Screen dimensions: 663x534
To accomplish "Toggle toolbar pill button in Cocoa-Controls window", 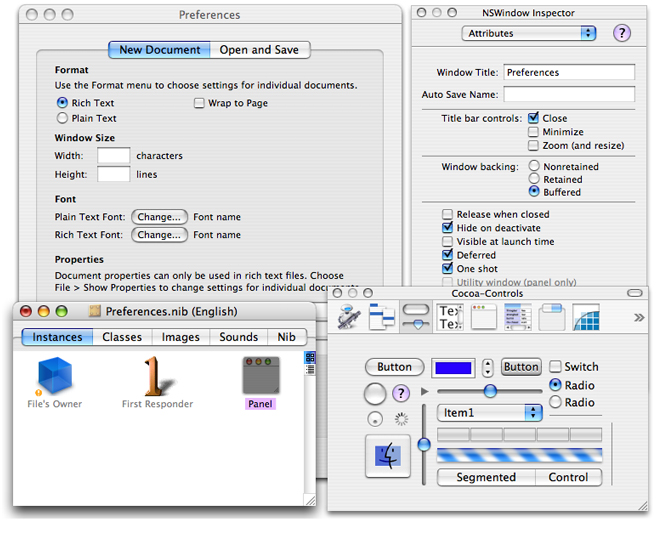I will (x=634, y=293).
